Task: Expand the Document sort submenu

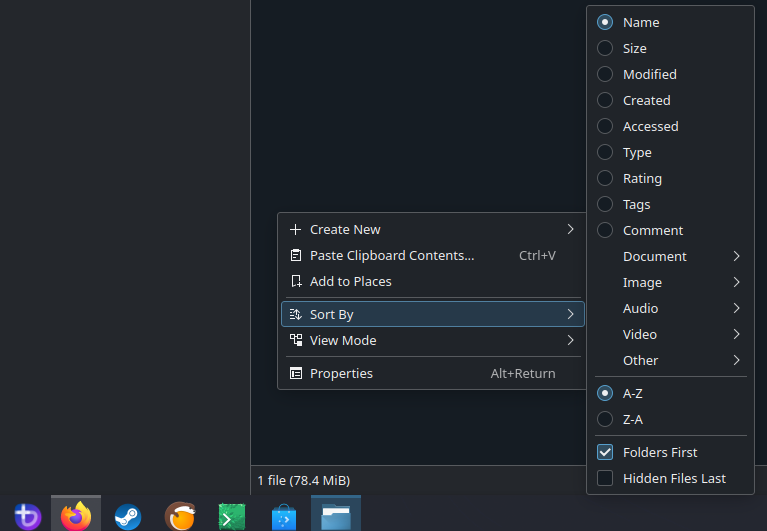Action: click(670, 256)
